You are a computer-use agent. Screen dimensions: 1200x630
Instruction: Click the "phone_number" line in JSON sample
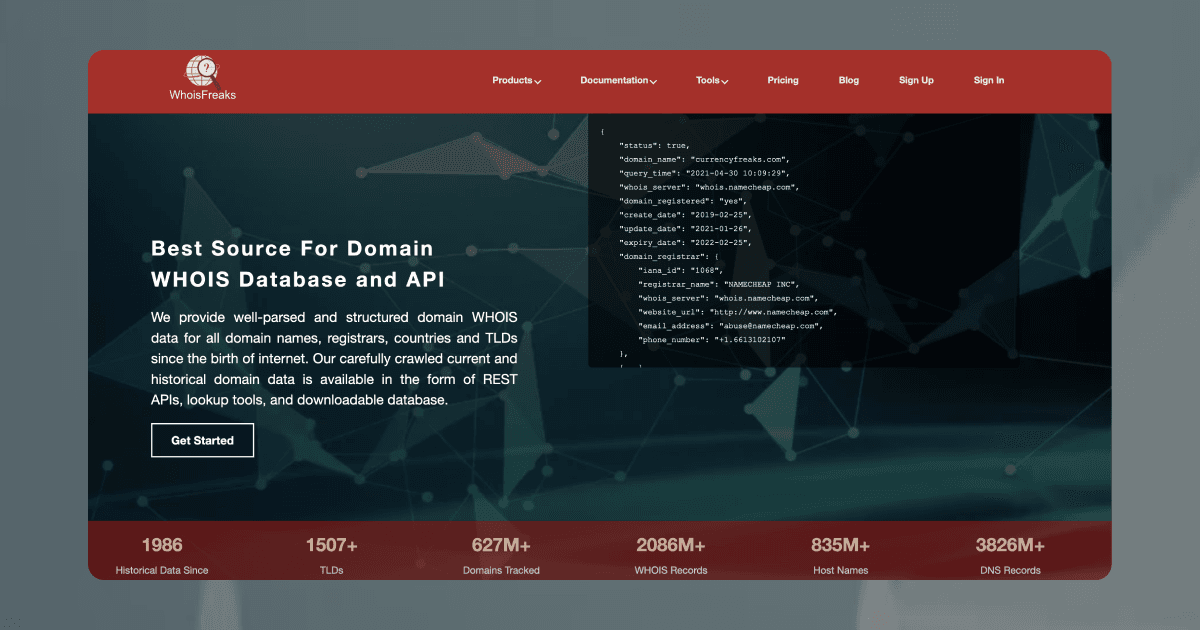coord(712,340)
